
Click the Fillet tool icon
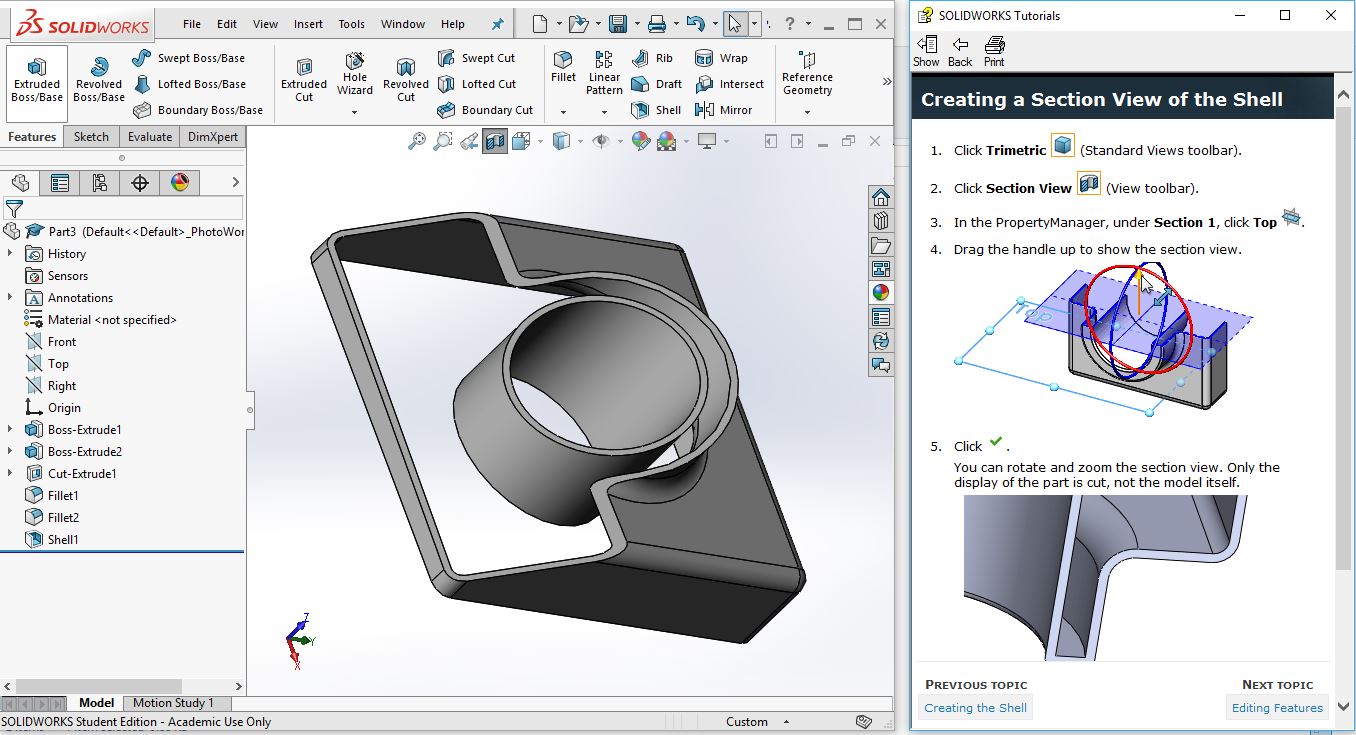[563, 66]
